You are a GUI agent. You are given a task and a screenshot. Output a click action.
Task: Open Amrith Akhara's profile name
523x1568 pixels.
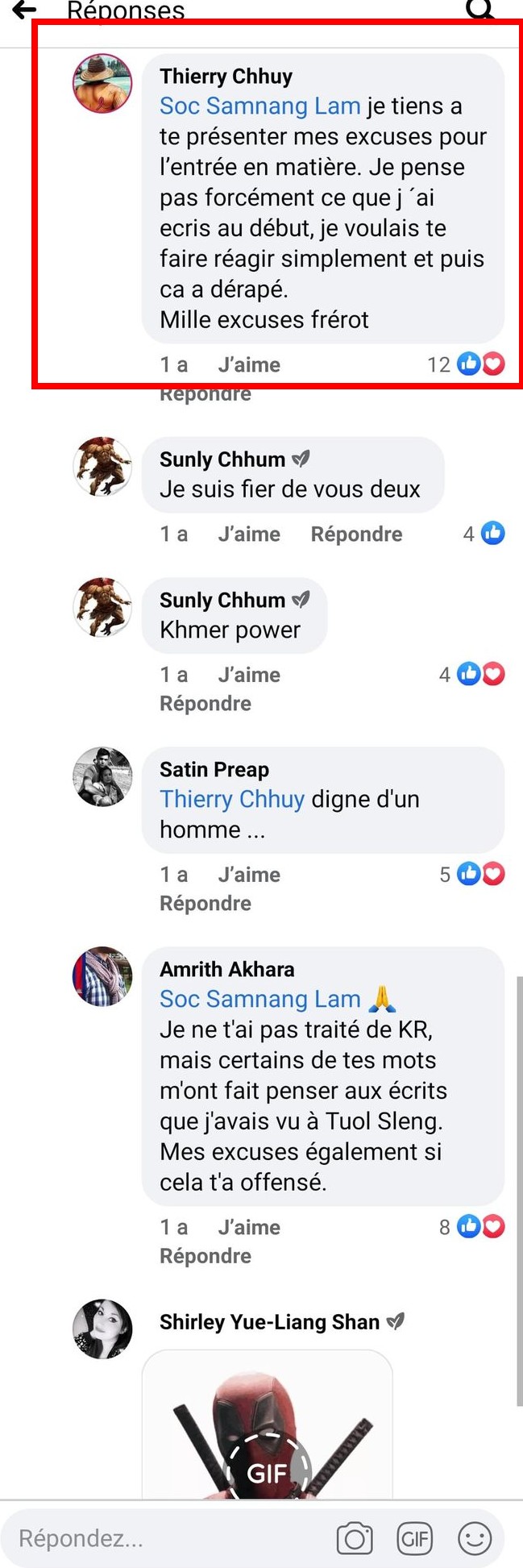coord(226,969)
